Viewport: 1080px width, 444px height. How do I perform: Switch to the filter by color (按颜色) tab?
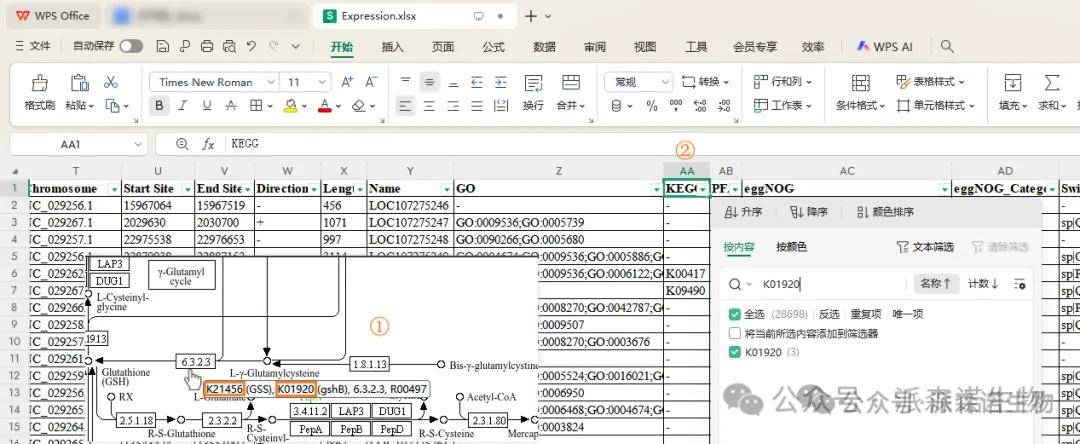point(792,246)
